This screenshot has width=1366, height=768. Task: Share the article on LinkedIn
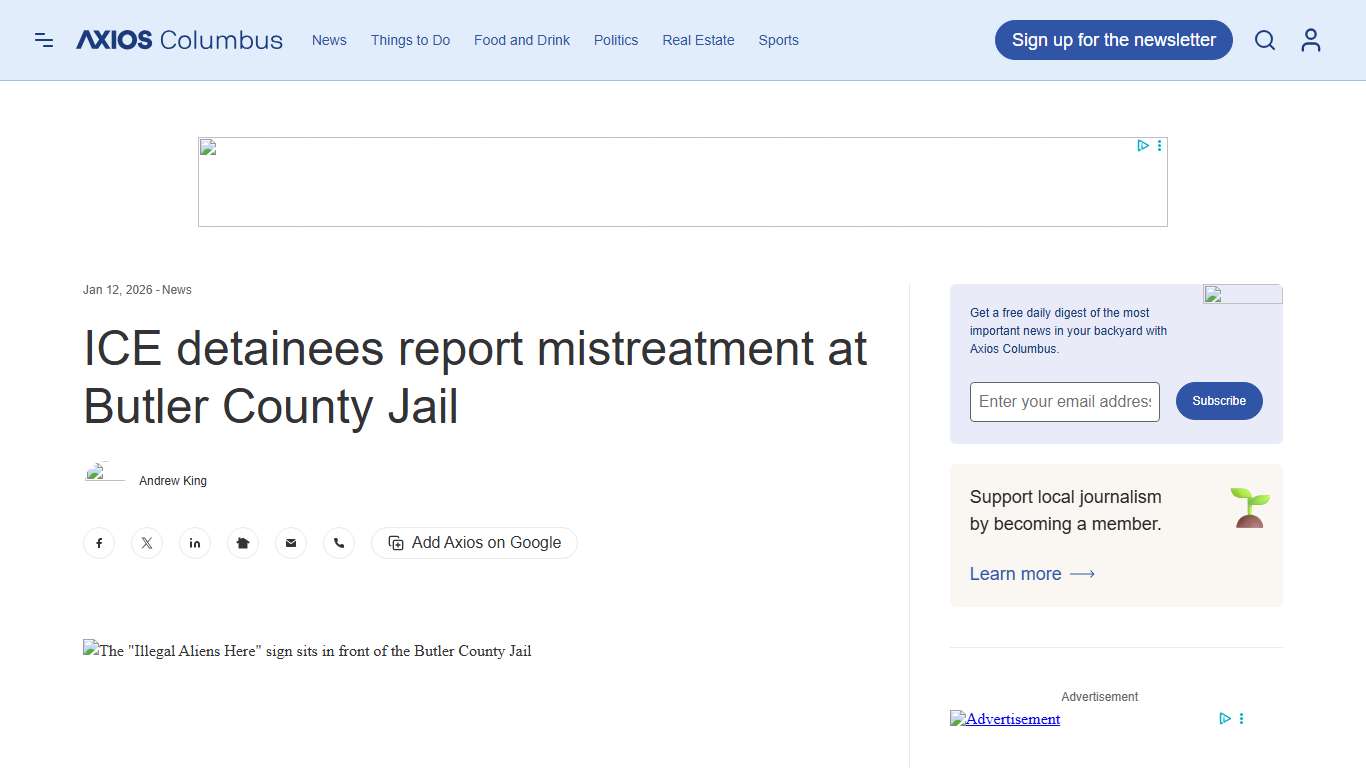(195, 543)
